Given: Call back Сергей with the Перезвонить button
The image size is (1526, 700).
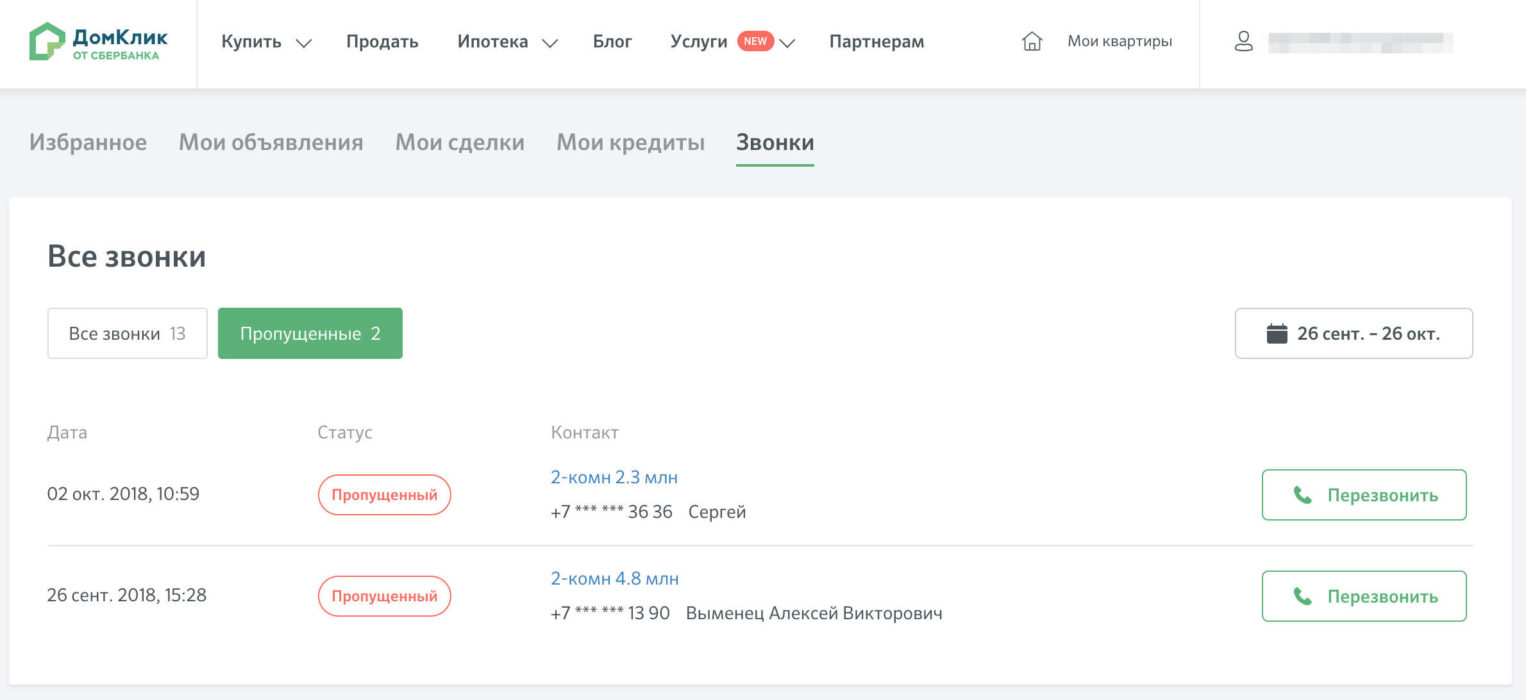Looking at the screenshot, I should 1363,494.
